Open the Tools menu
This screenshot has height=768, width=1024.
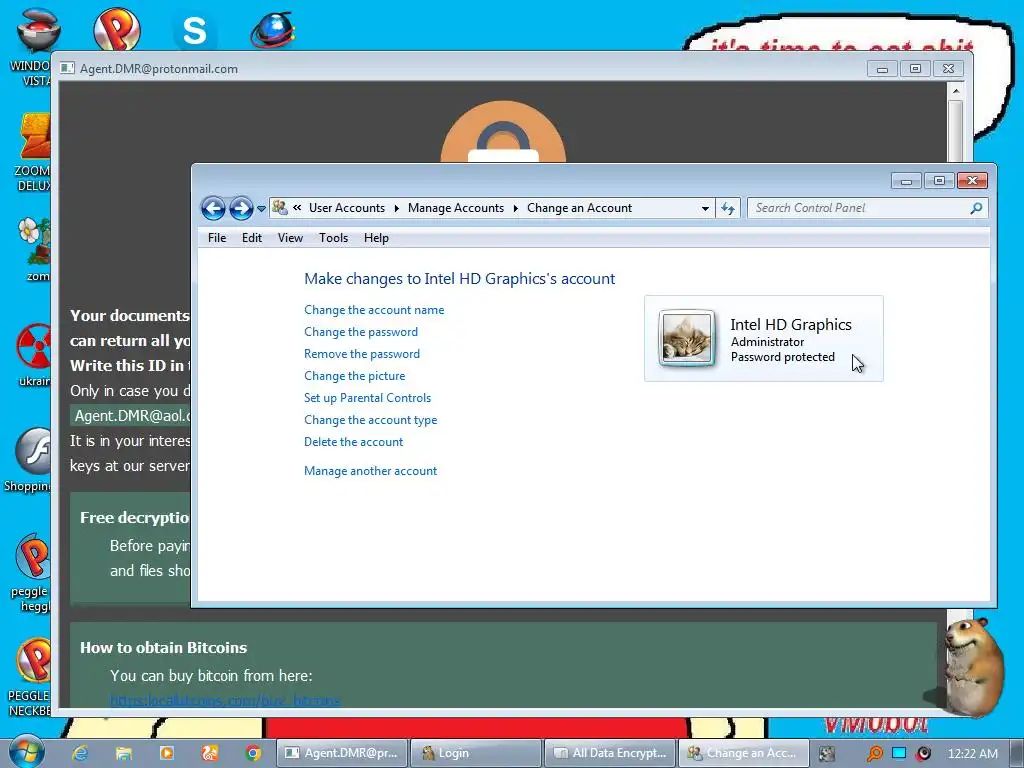[333, 238]
